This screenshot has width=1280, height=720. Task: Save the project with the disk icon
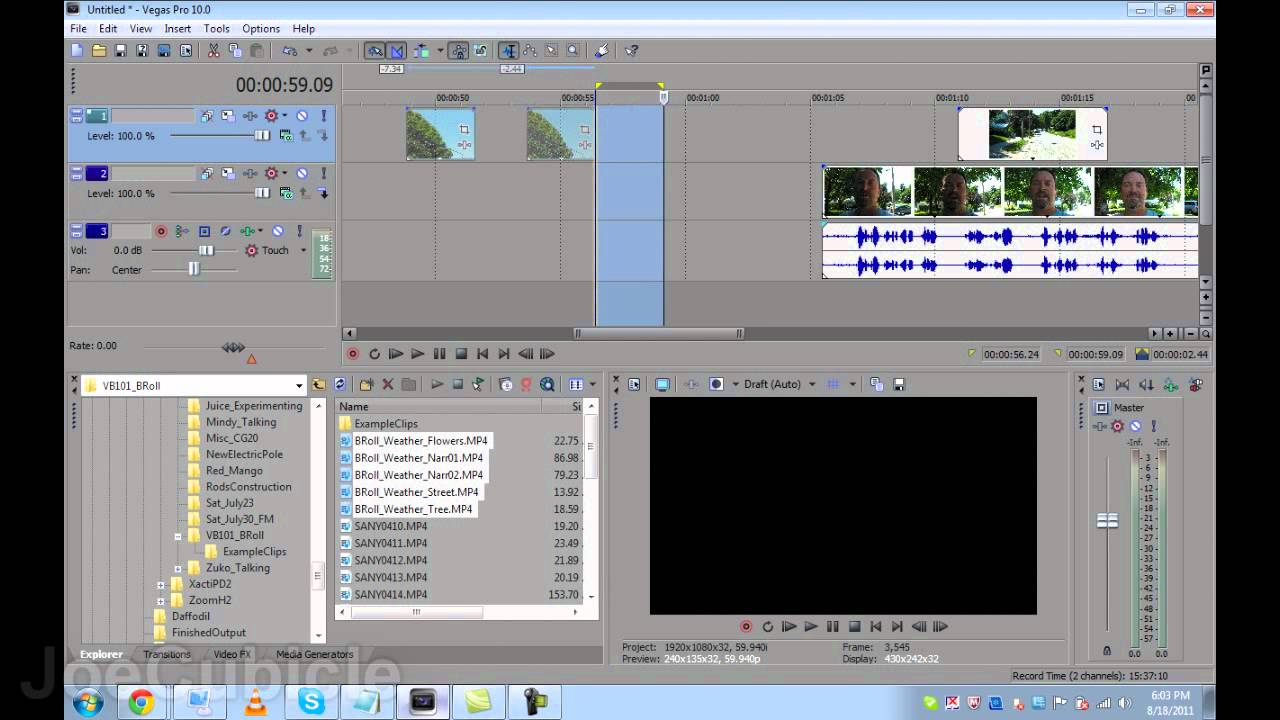pos(120,50)
